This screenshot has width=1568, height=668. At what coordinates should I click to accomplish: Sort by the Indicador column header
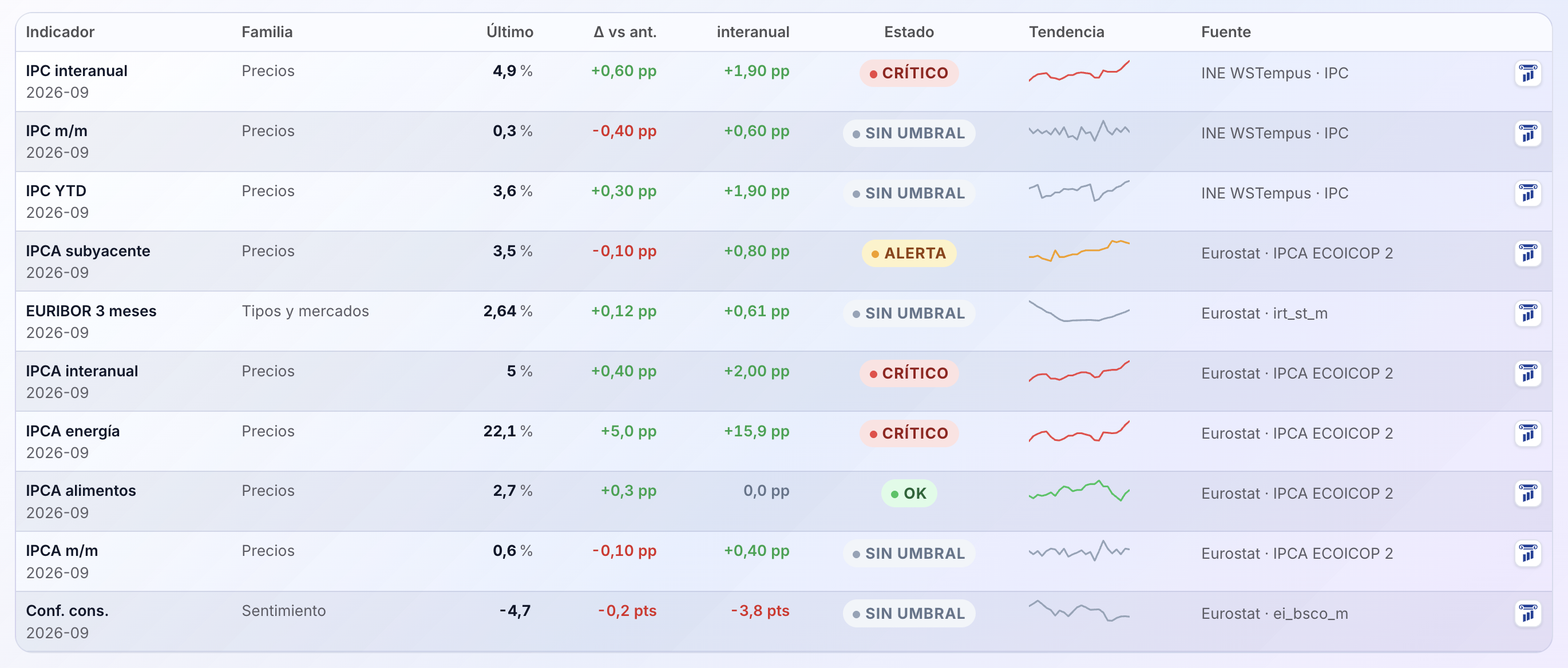pyautogui.click(x=60, y=32)
